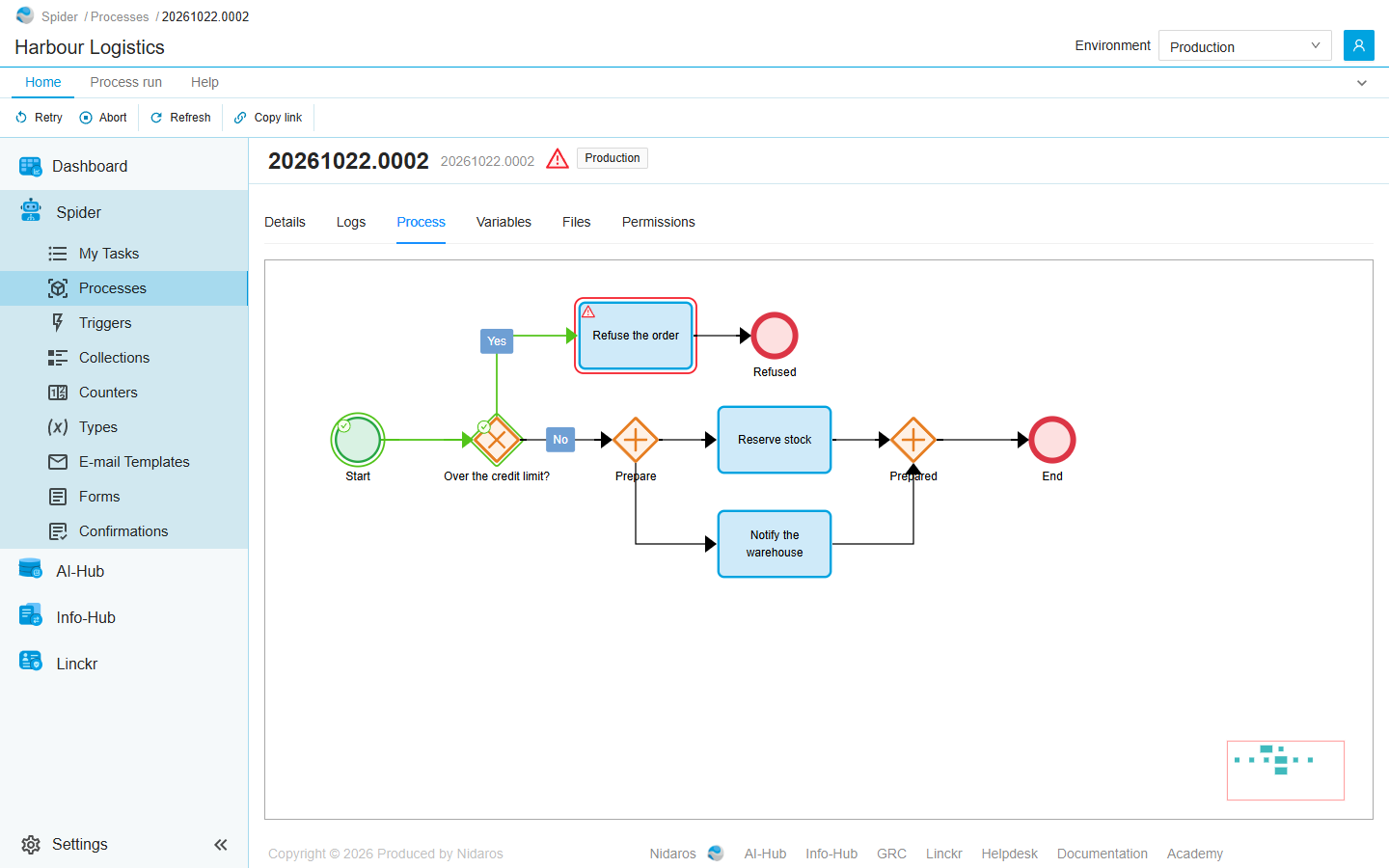Click the Over the credit limit gateway
Image resolution: width=1389 pixels, height=868 pixels.
497,440
